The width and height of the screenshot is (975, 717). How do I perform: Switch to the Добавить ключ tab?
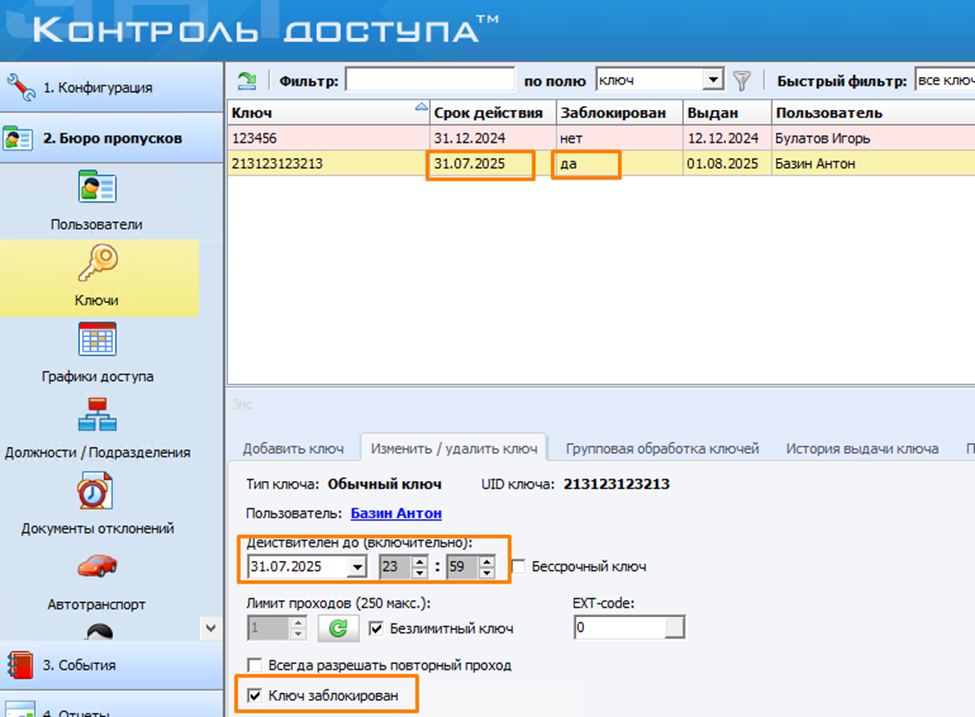click(x=293, y=448)
